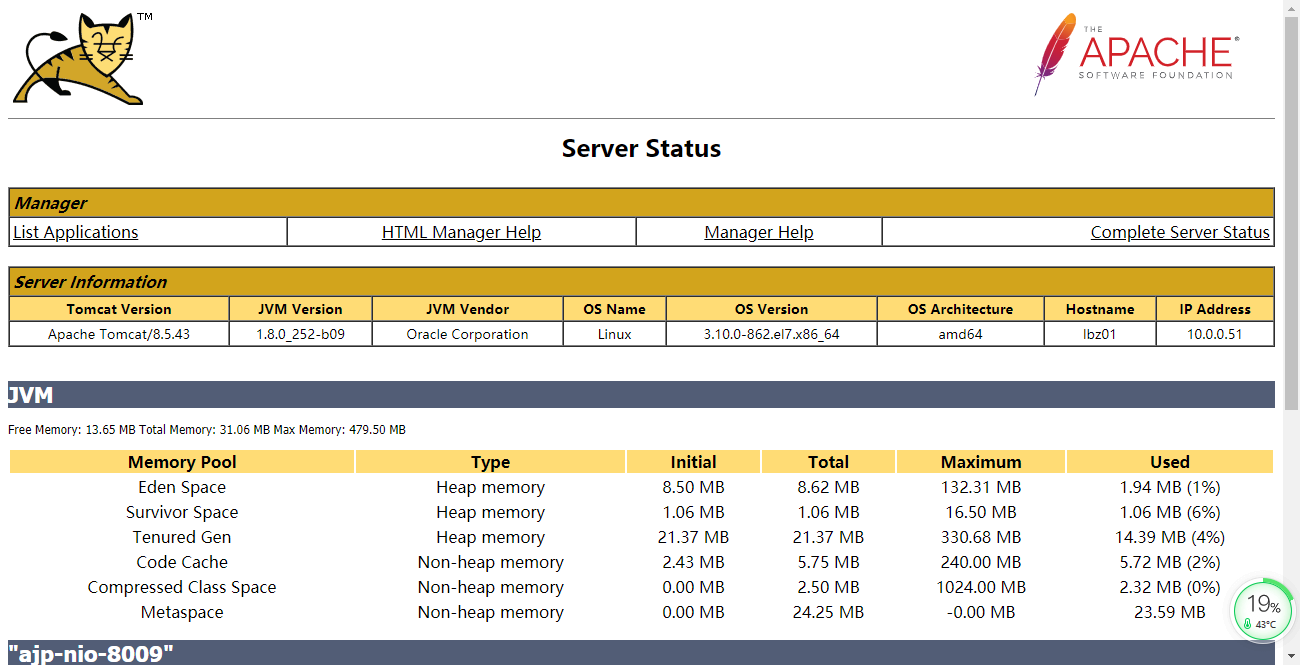Screen dimensions: 1300x665
Task: Click Survivor Space maximum 16.50 MB
Action: (x=981, y=512)
